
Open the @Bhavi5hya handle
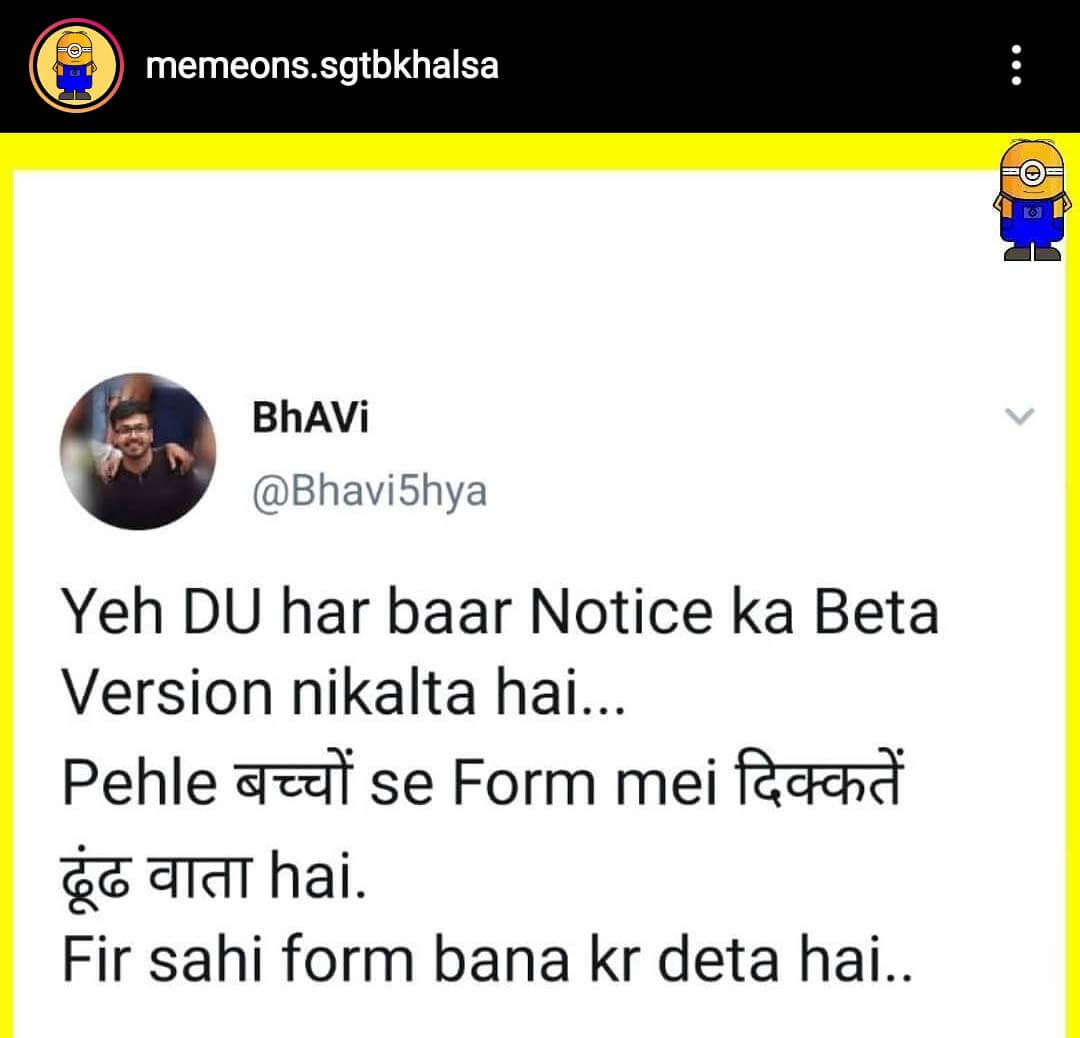coord(369,492)
